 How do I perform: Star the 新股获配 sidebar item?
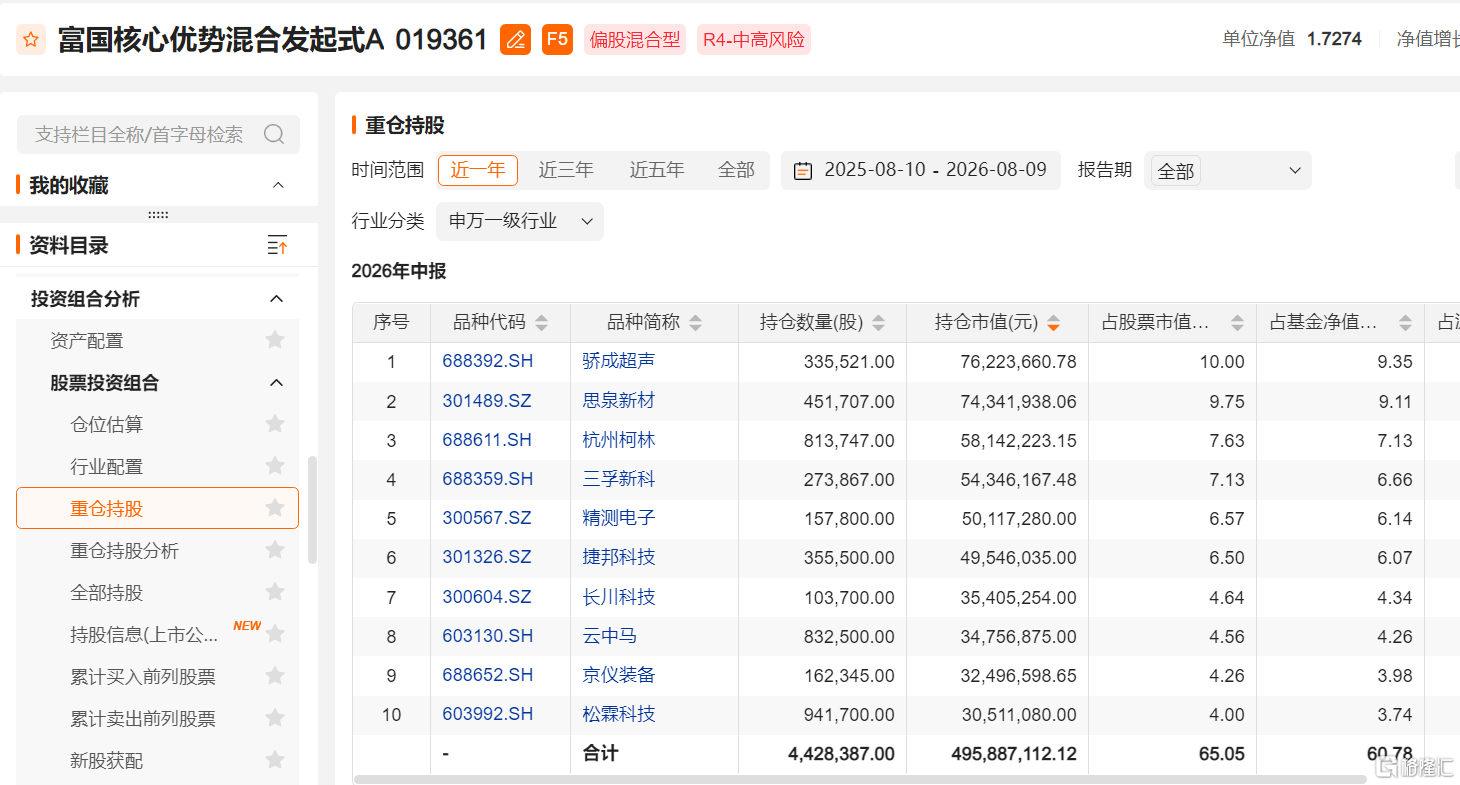275,760
